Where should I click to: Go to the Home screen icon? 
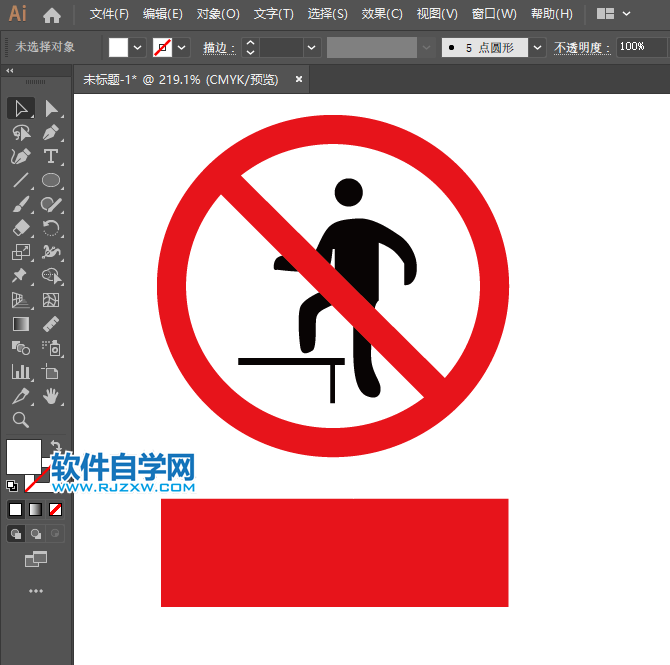[52, 16]
